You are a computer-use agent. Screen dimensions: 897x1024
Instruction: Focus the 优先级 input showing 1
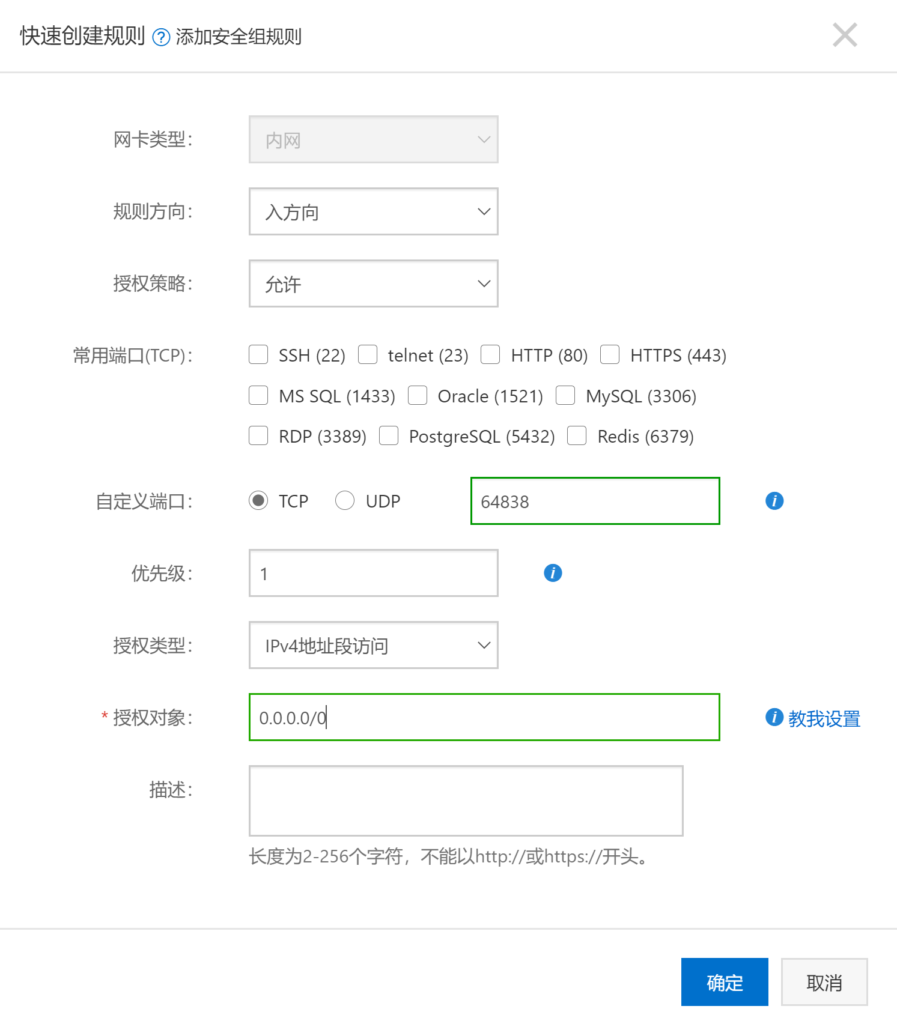373,573
